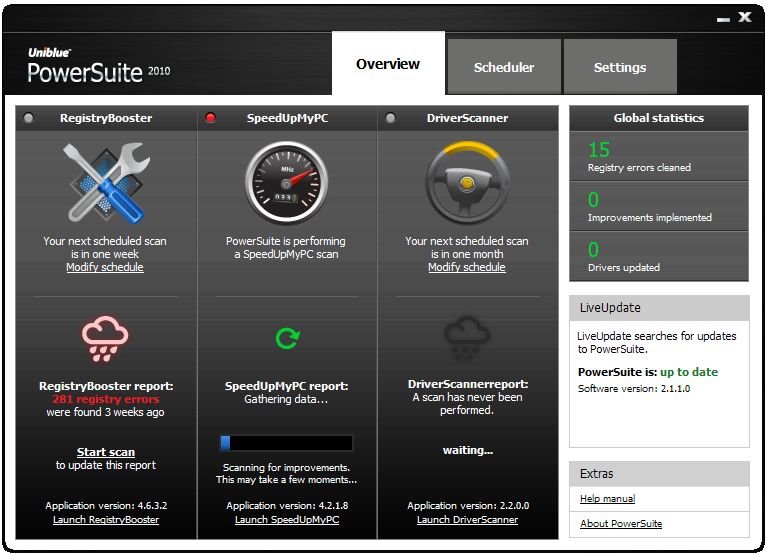Open the Settings tab
This screenshot has height=554, width=767.
pyautogui.click(x=620, y=67)
